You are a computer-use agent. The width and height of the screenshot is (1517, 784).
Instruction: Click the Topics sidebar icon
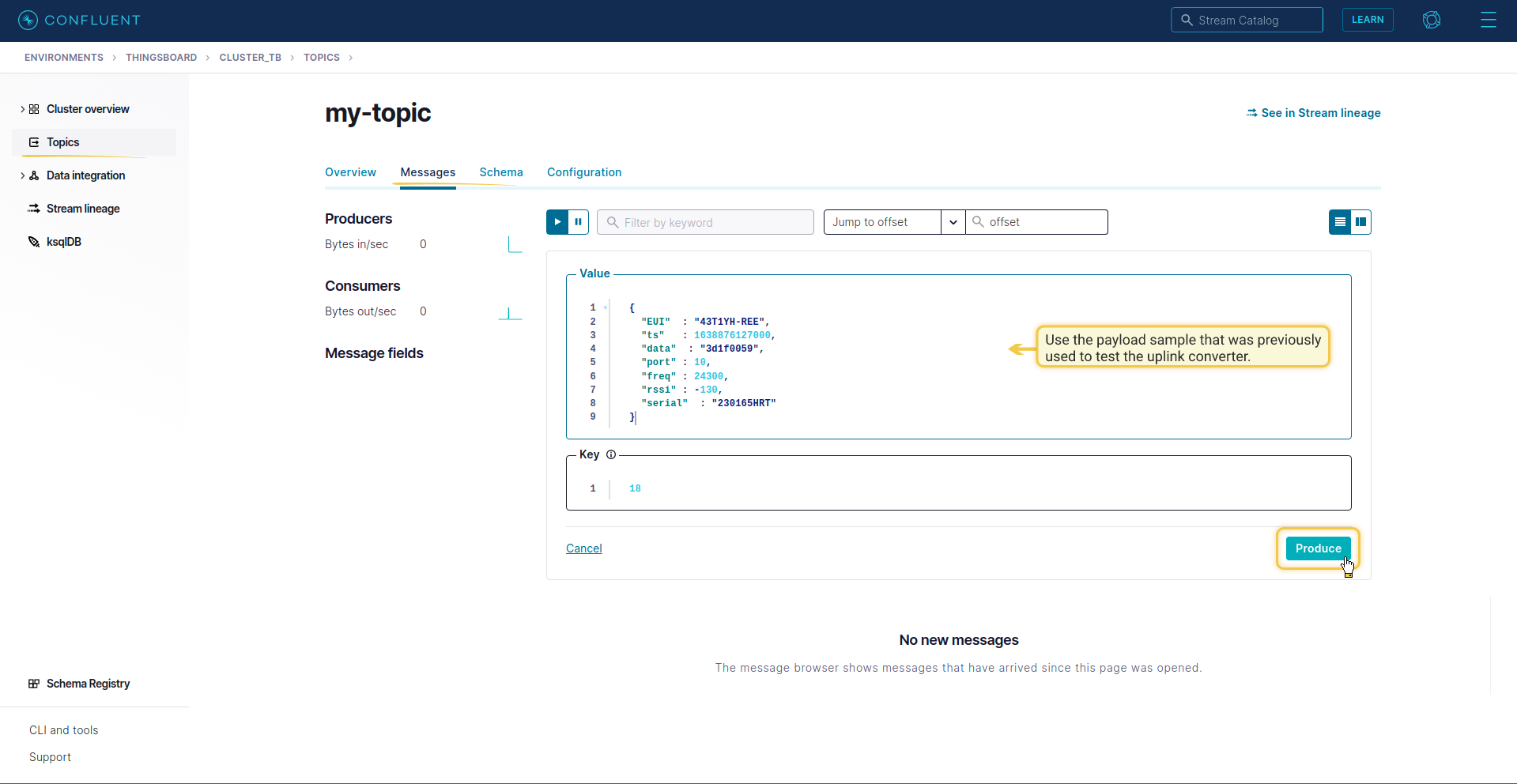pyautogui.click(x=34, y=142)
